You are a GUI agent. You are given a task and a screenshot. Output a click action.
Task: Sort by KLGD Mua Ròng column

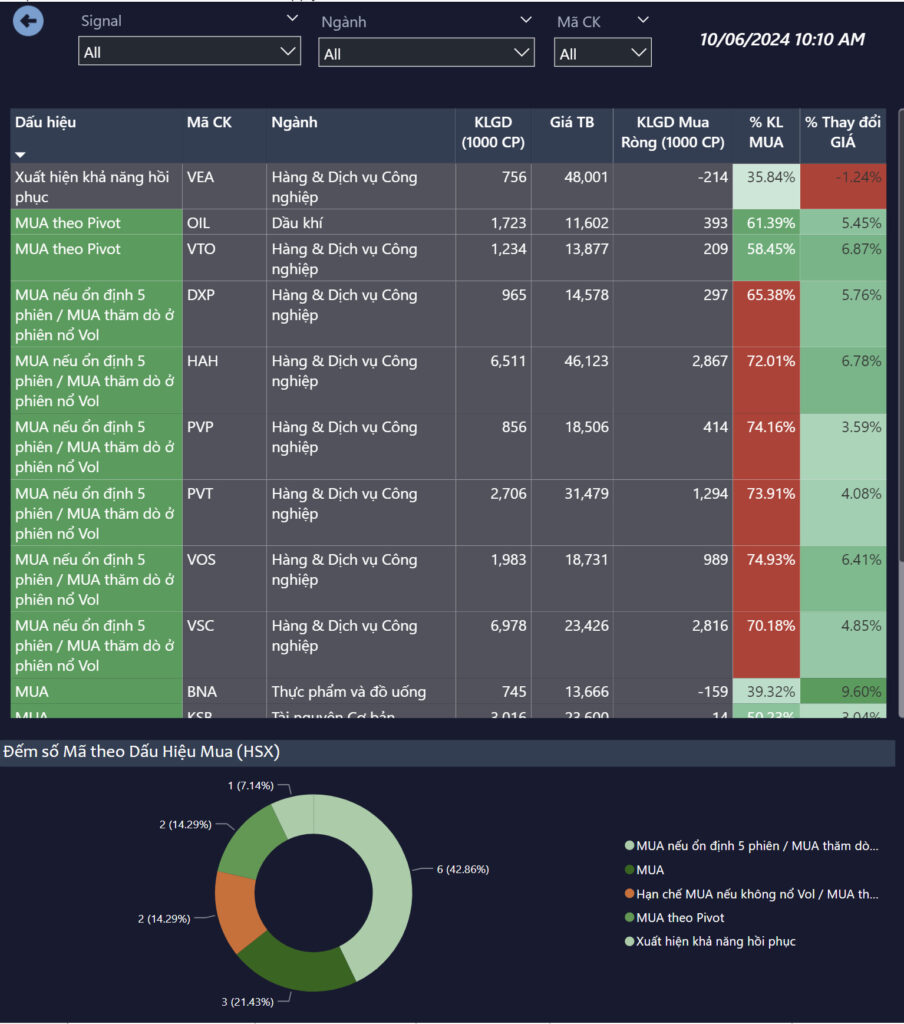click(x=680, y=132)
